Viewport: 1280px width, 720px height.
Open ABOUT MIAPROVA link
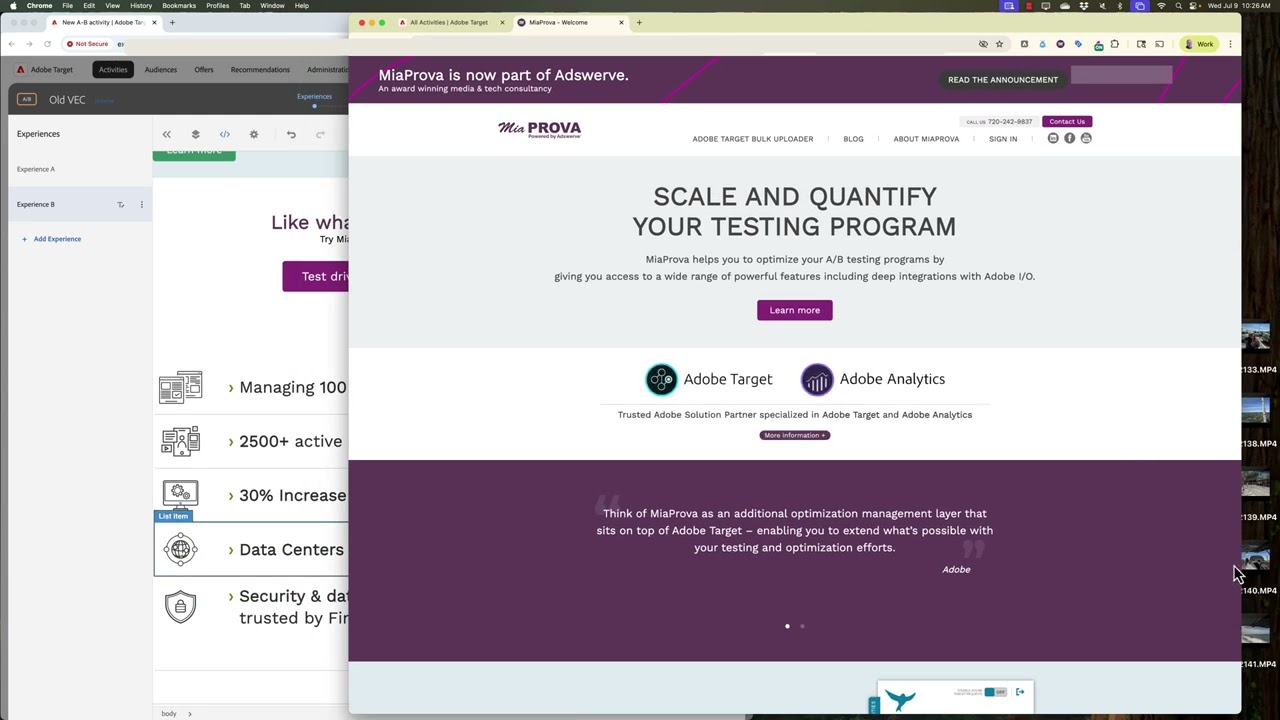[926, 139]
